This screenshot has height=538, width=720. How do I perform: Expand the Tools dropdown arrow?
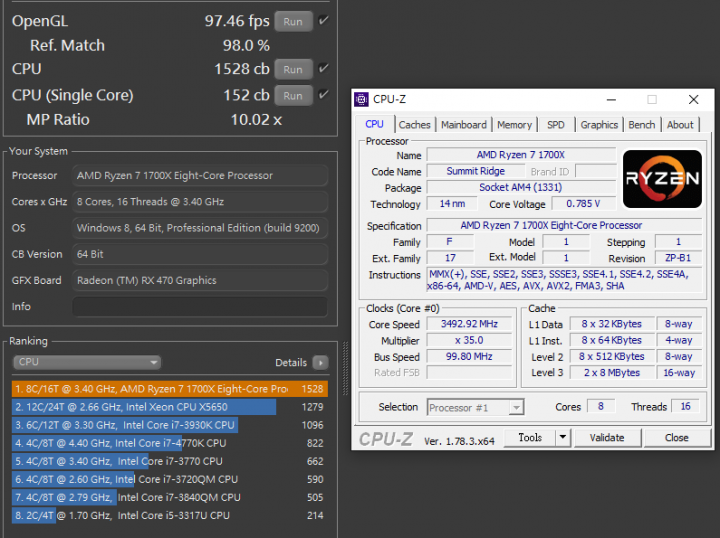tap(562, 437)
